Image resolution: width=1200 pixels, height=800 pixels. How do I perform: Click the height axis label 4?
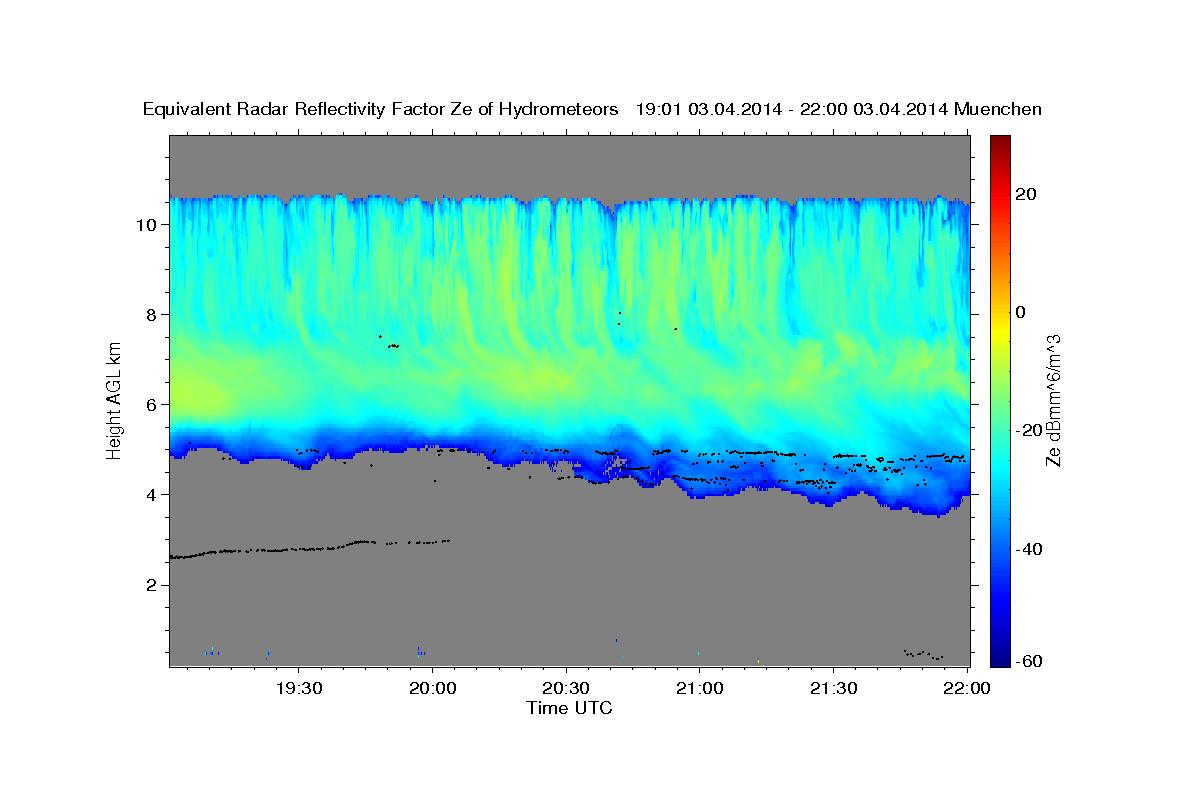pos(153,494)
